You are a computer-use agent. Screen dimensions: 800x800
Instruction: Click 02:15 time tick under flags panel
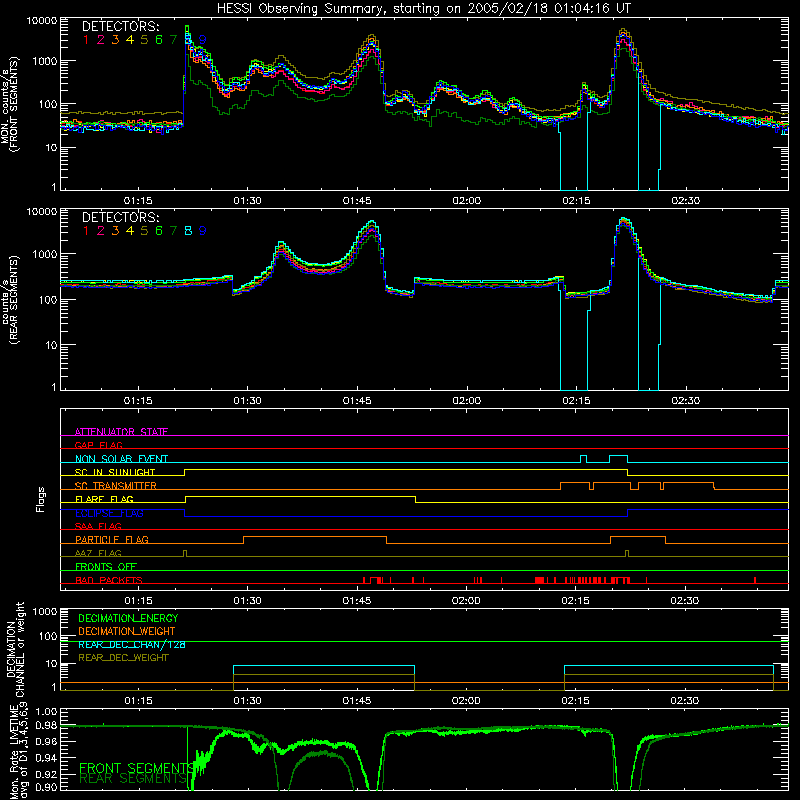pyautogui.click(x=576, y=601)
